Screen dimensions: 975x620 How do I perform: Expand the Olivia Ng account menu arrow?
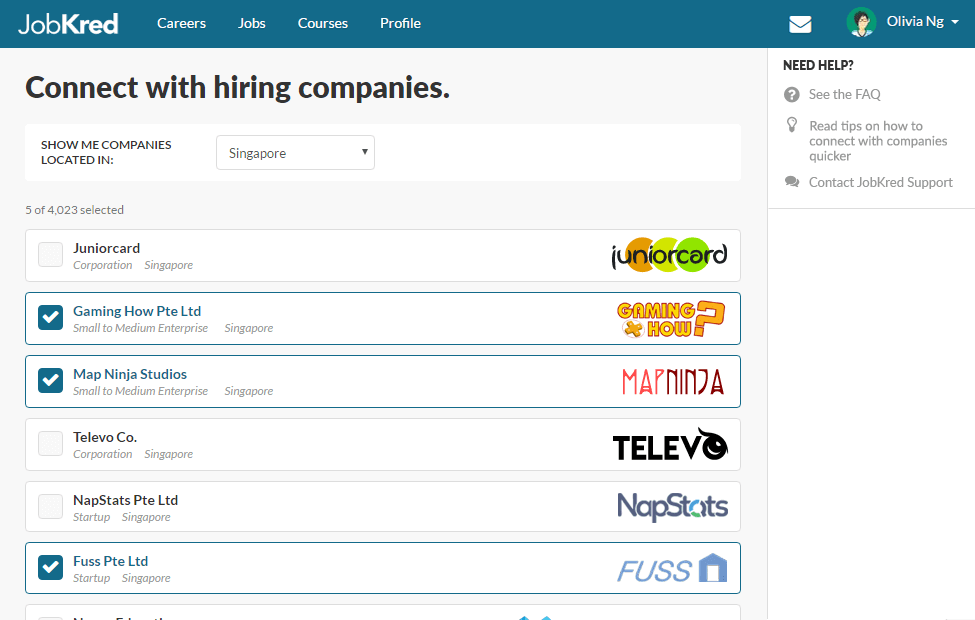(955, 22)
